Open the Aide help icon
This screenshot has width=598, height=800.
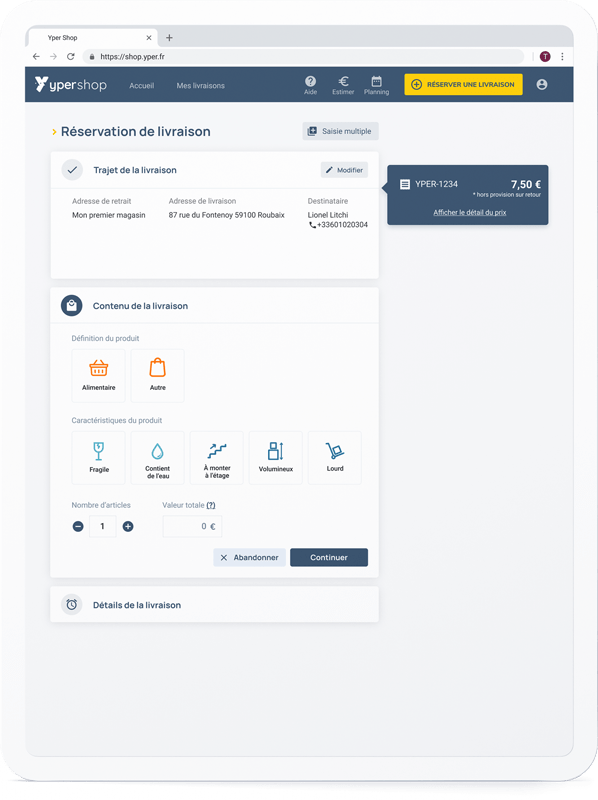pos(310,85)
